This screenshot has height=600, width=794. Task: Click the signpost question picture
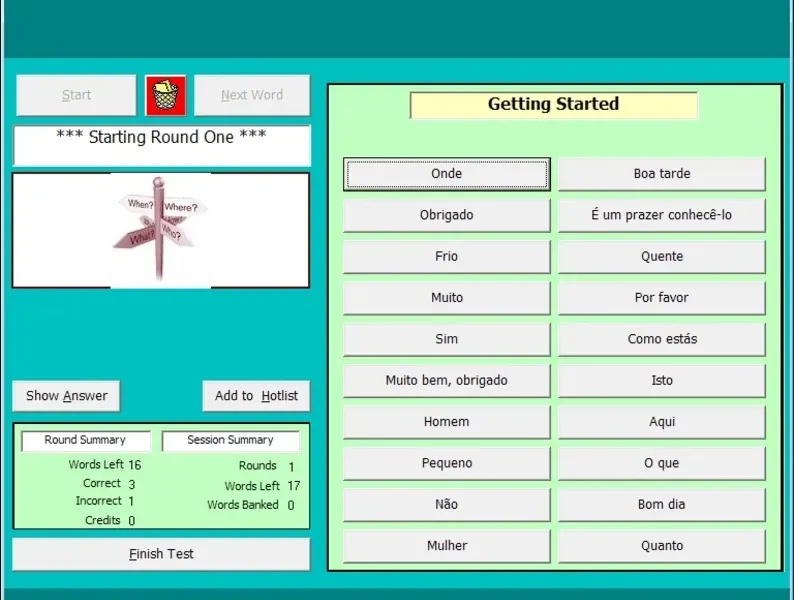coord(161,230)
